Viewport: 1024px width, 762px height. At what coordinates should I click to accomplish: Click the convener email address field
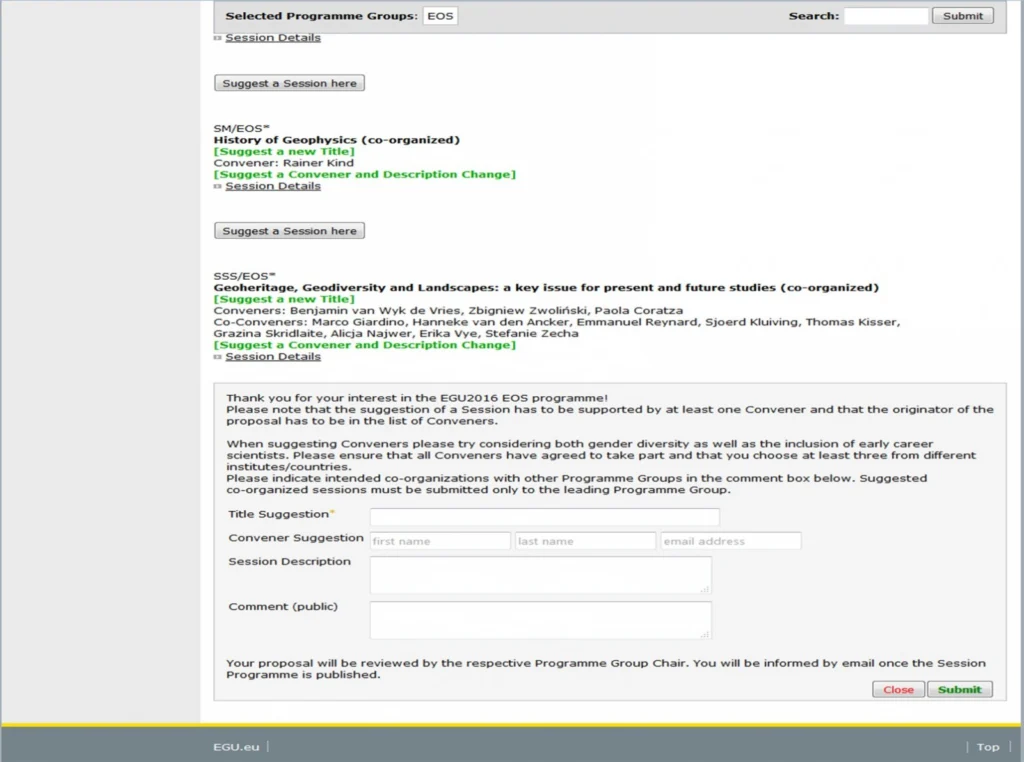730,541
